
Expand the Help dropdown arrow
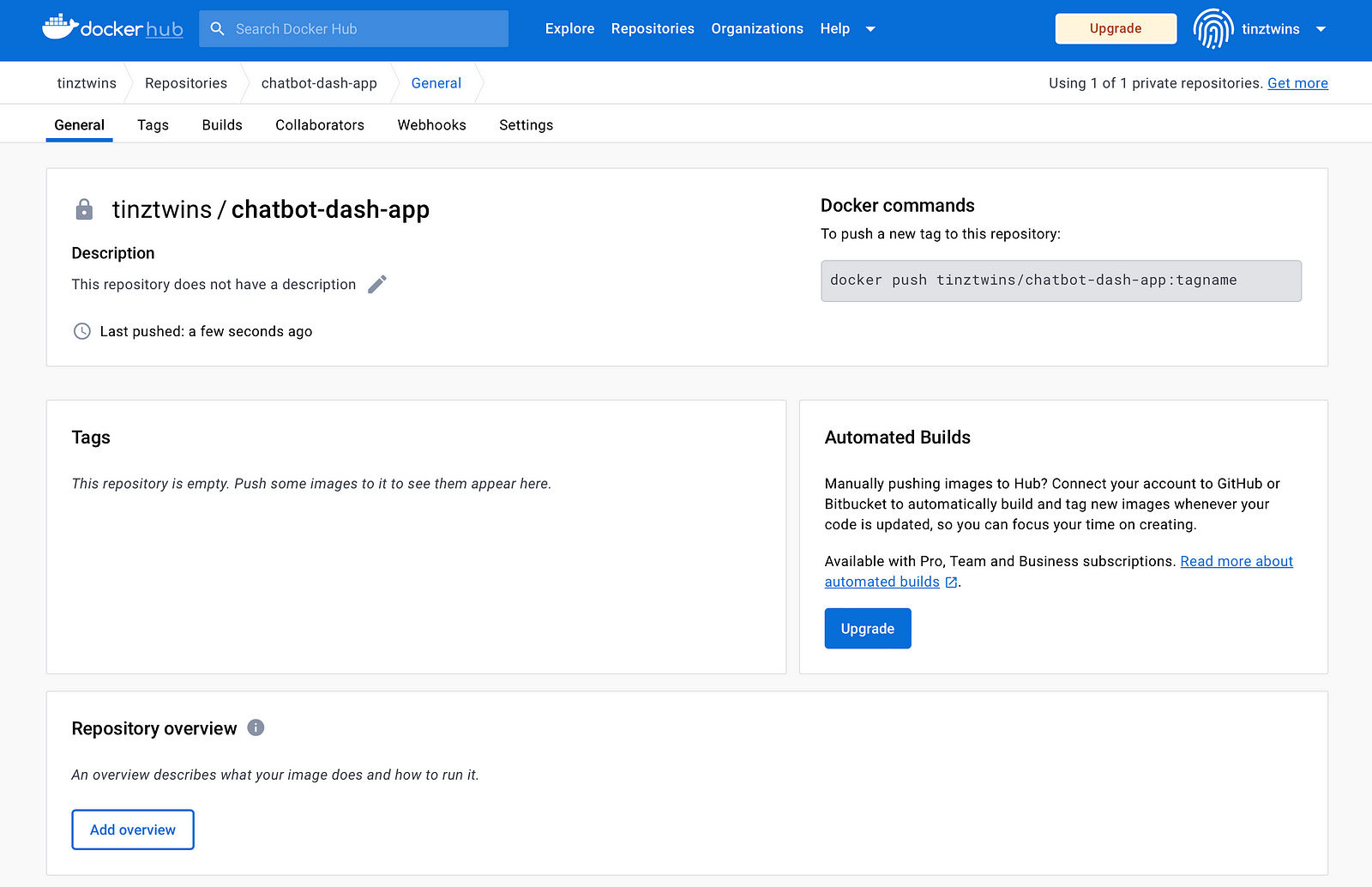coord(870,29)
